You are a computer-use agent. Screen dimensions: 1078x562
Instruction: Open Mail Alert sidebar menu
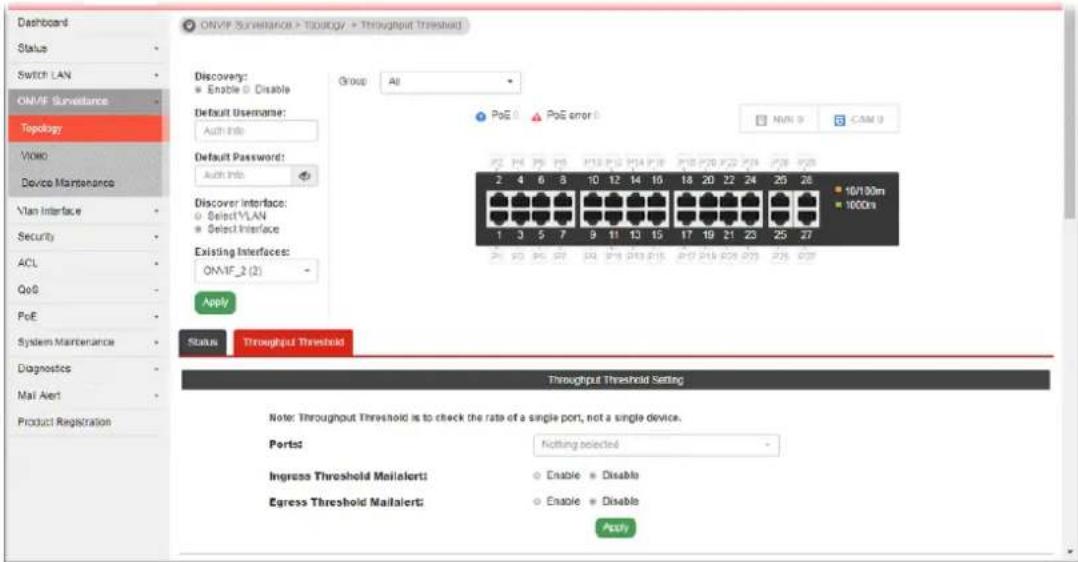tap(86, 396)
